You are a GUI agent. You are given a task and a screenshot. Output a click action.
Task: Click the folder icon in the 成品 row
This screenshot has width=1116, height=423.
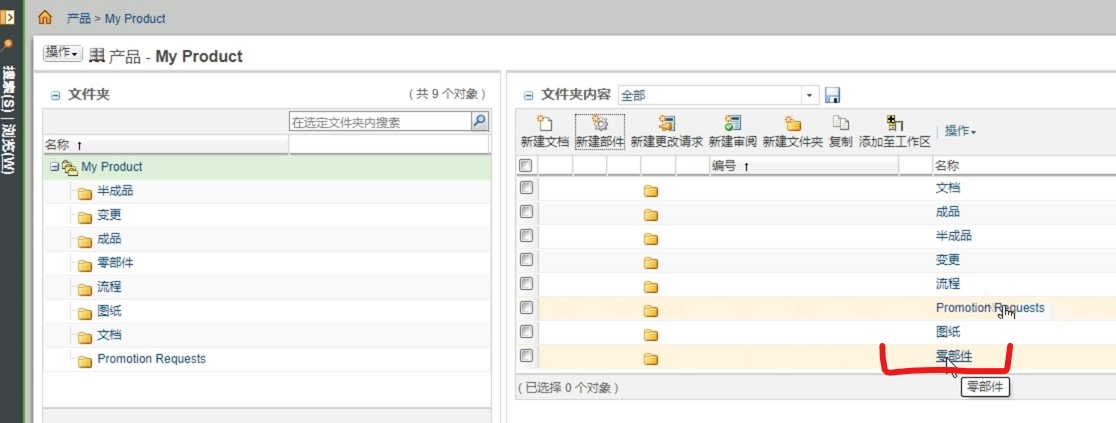651,215
